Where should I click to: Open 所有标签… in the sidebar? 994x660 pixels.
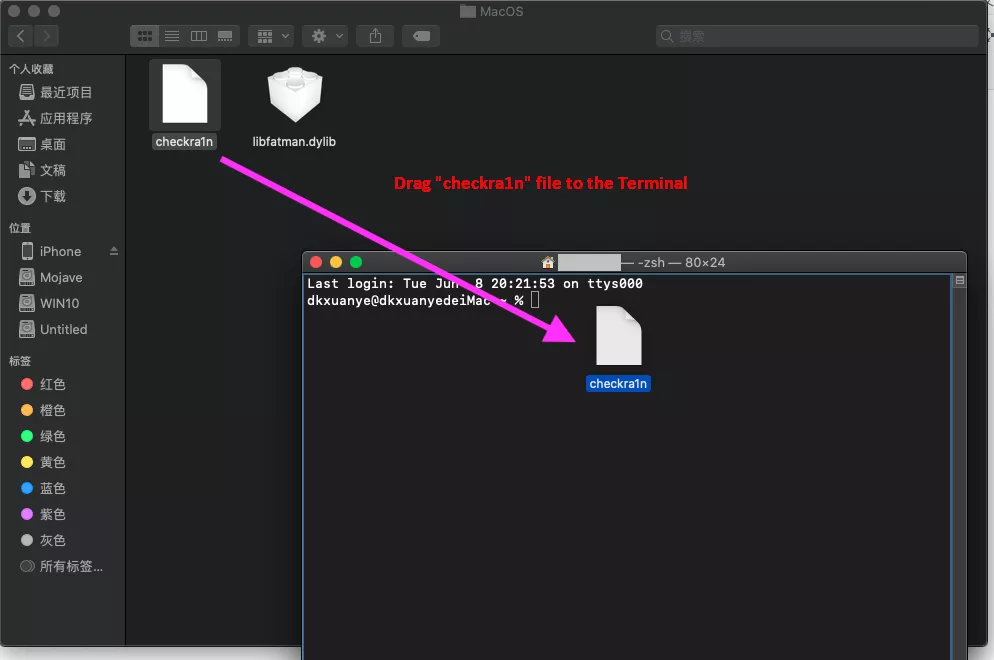point(70,566)
